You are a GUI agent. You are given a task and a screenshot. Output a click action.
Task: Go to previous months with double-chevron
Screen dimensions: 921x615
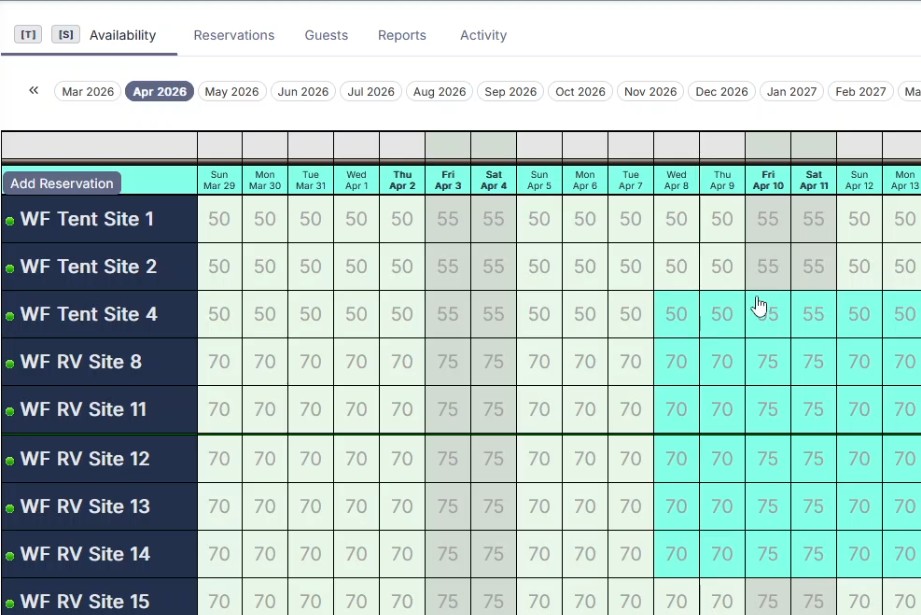click(33, 91)
